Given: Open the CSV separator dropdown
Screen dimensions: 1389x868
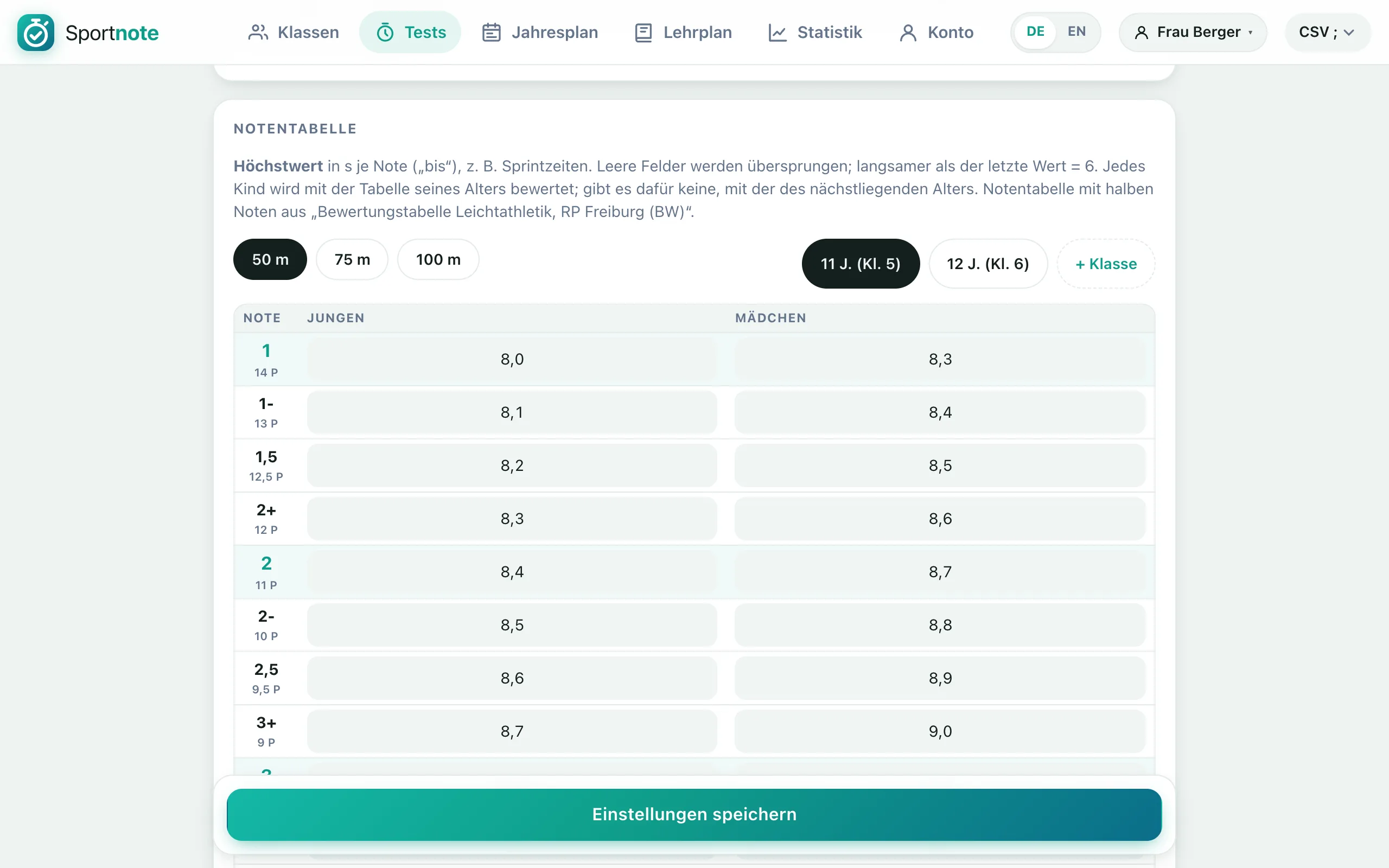Looking at the screenshot, I should click(1327, 32).
